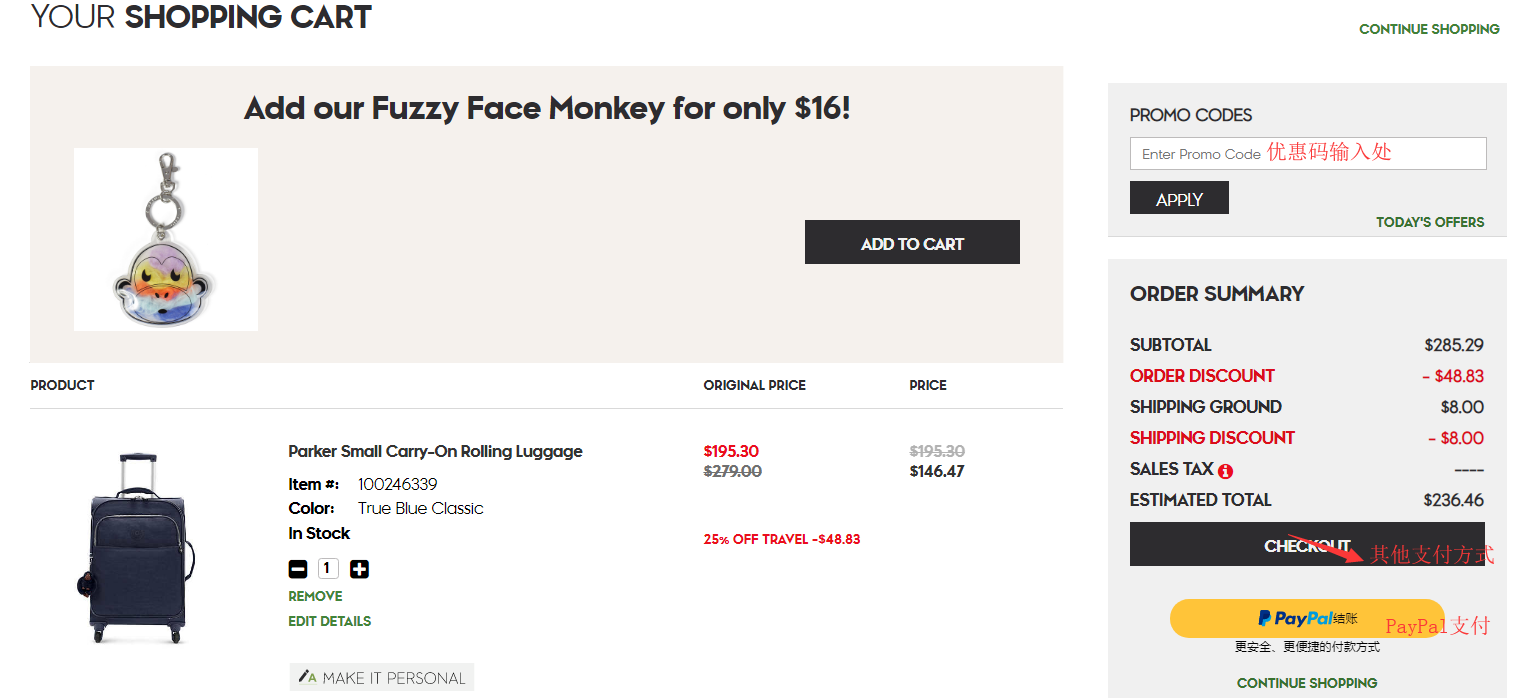
Task: Click the 25% Off Travel promotion text
Action: point(781,539)
